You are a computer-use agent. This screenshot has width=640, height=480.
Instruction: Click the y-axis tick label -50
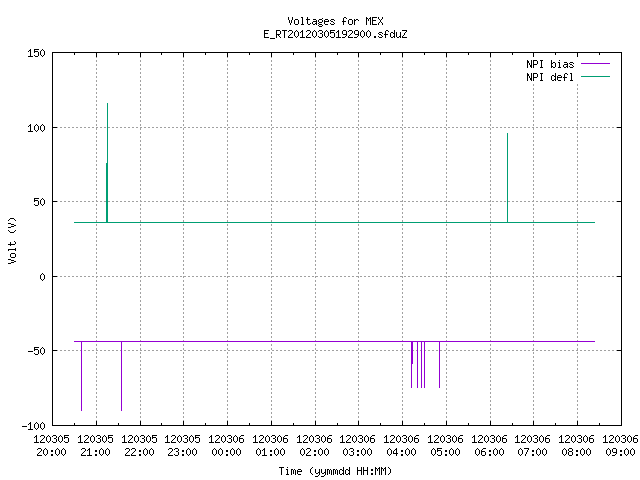click(36, 351)
